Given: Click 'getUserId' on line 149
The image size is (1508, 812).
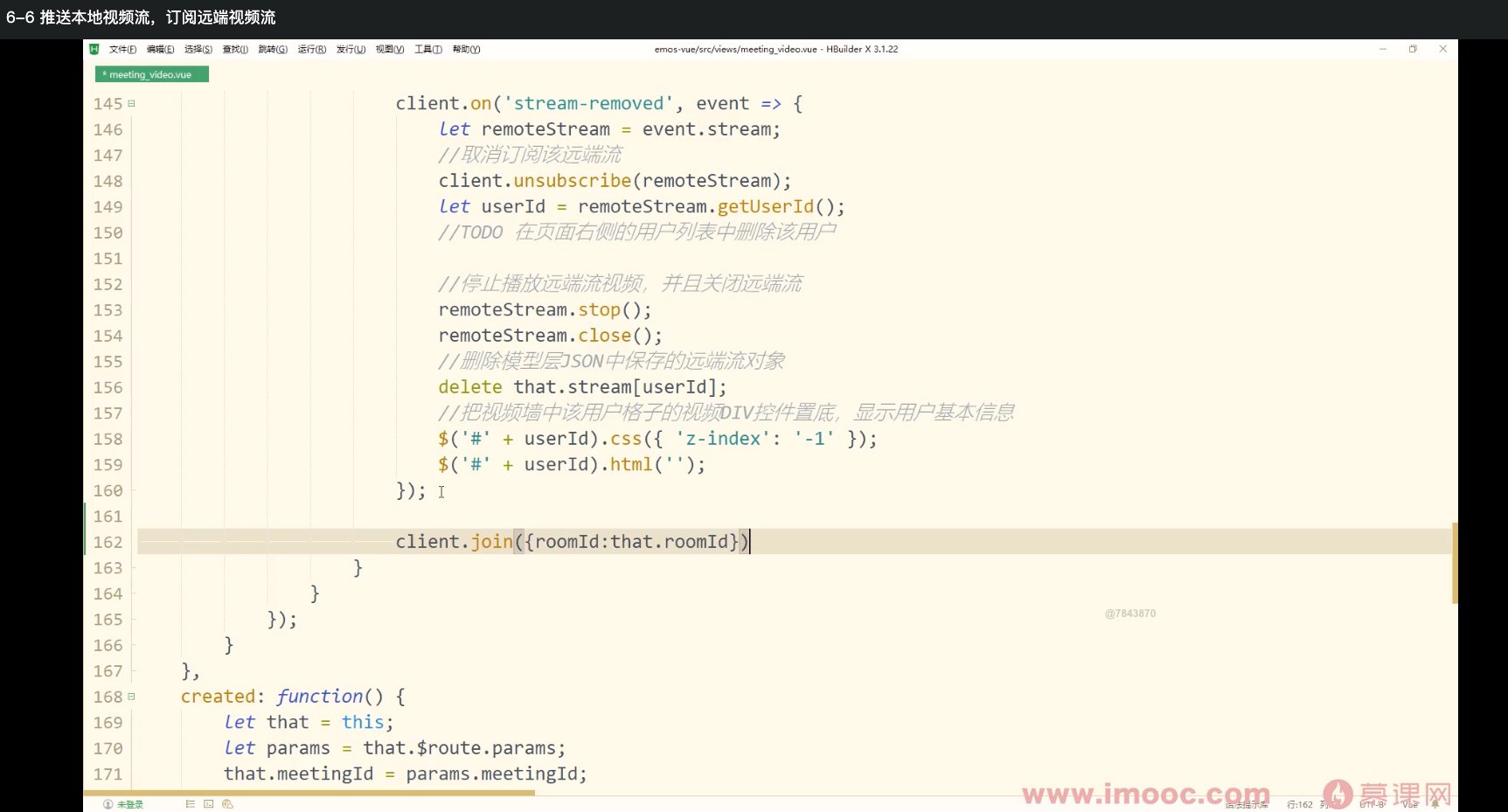Looking at the screenshot, I should point(766,207).
